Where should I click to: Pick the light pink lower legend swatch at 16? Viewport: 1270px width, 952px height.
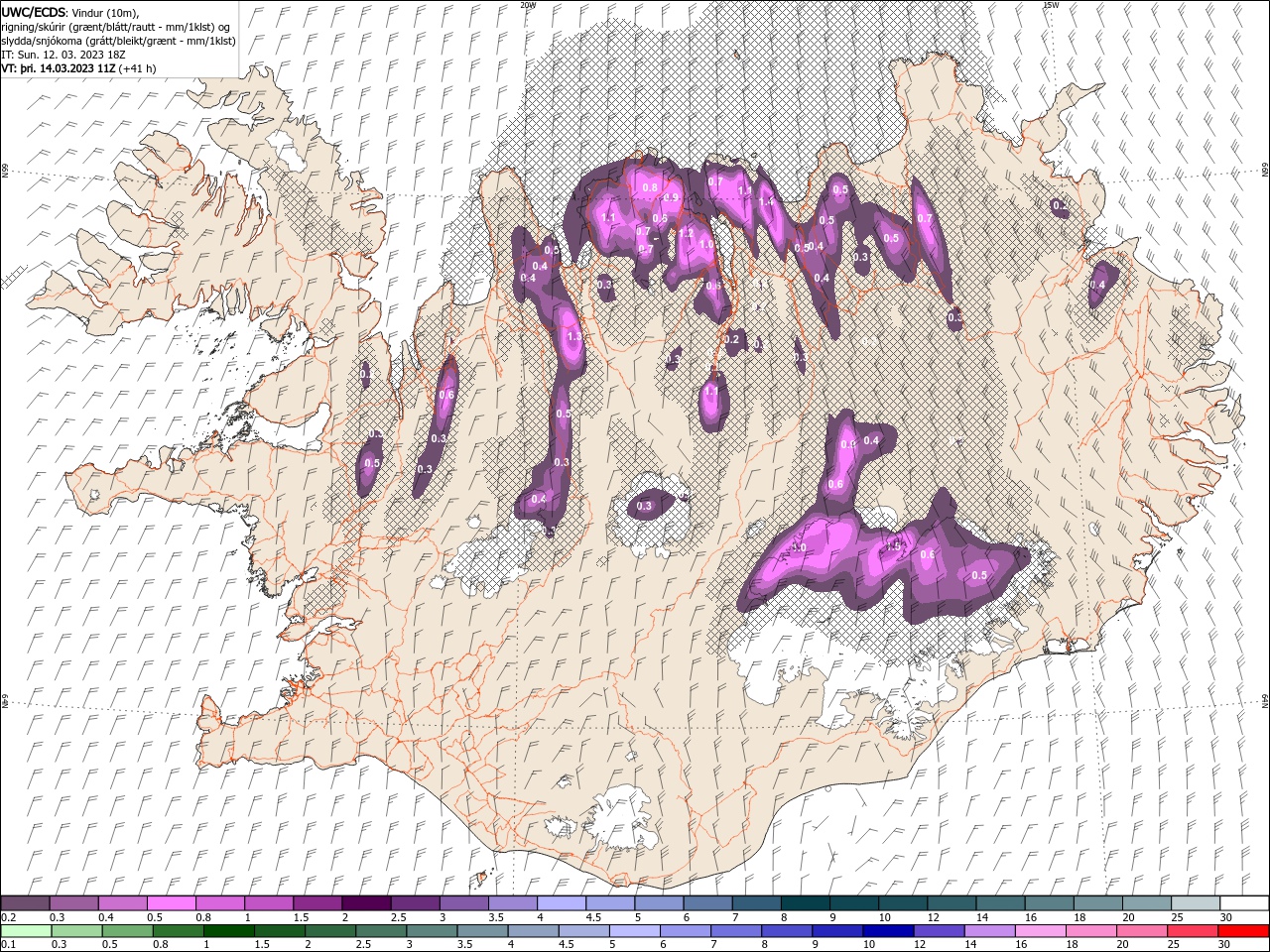(x=1040, y=931)
